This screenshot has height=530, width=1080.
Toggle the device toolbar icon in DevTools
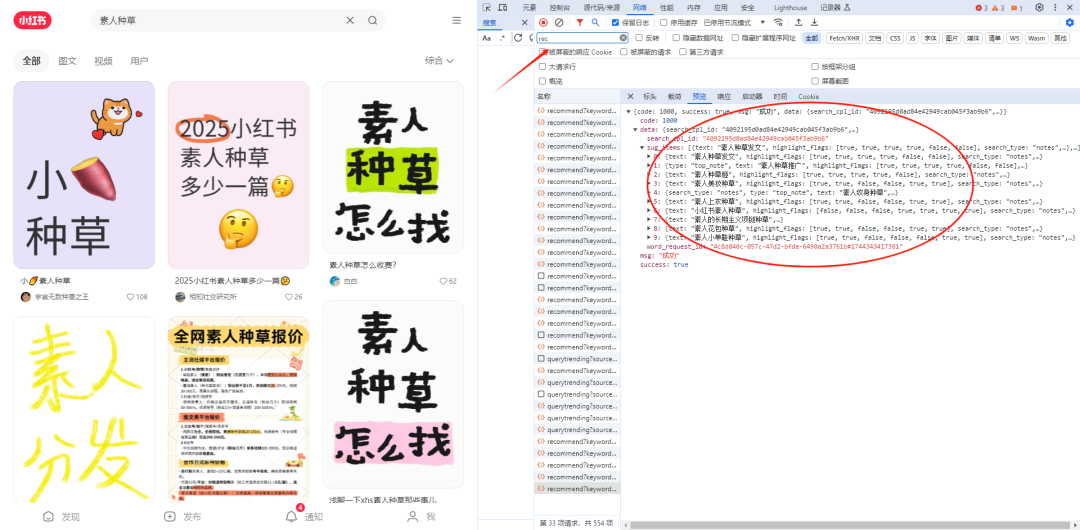point(503,8)
